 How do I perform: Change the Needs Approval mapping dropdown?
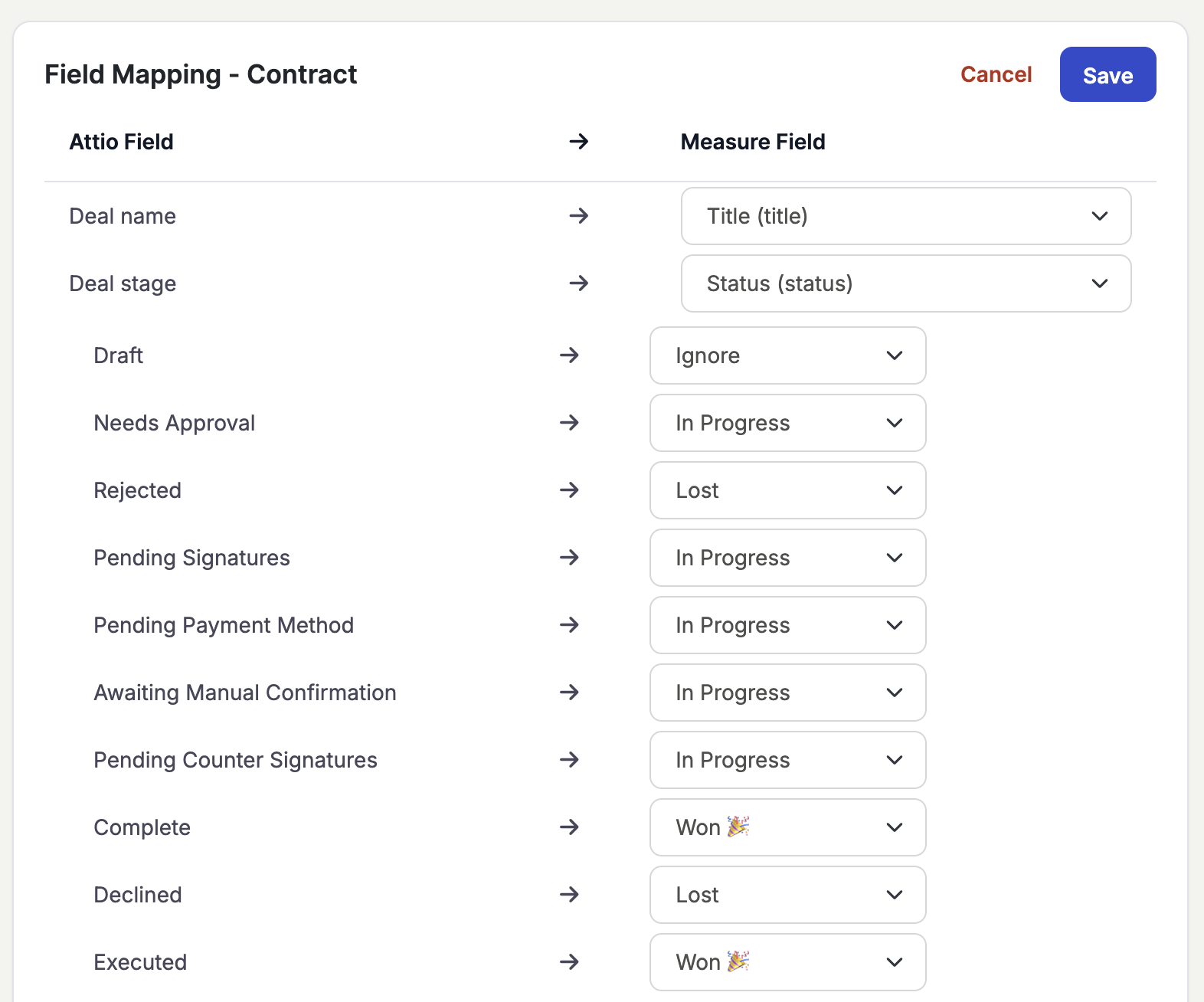pyautogui.click(x=787, y=423)
